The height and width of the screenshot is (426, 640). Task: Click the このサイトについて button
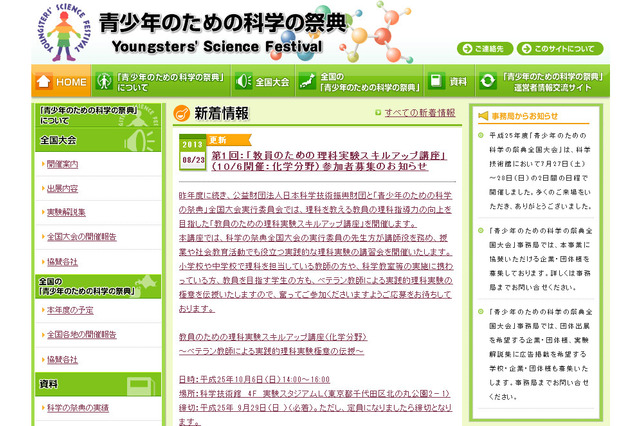point(560,49)
